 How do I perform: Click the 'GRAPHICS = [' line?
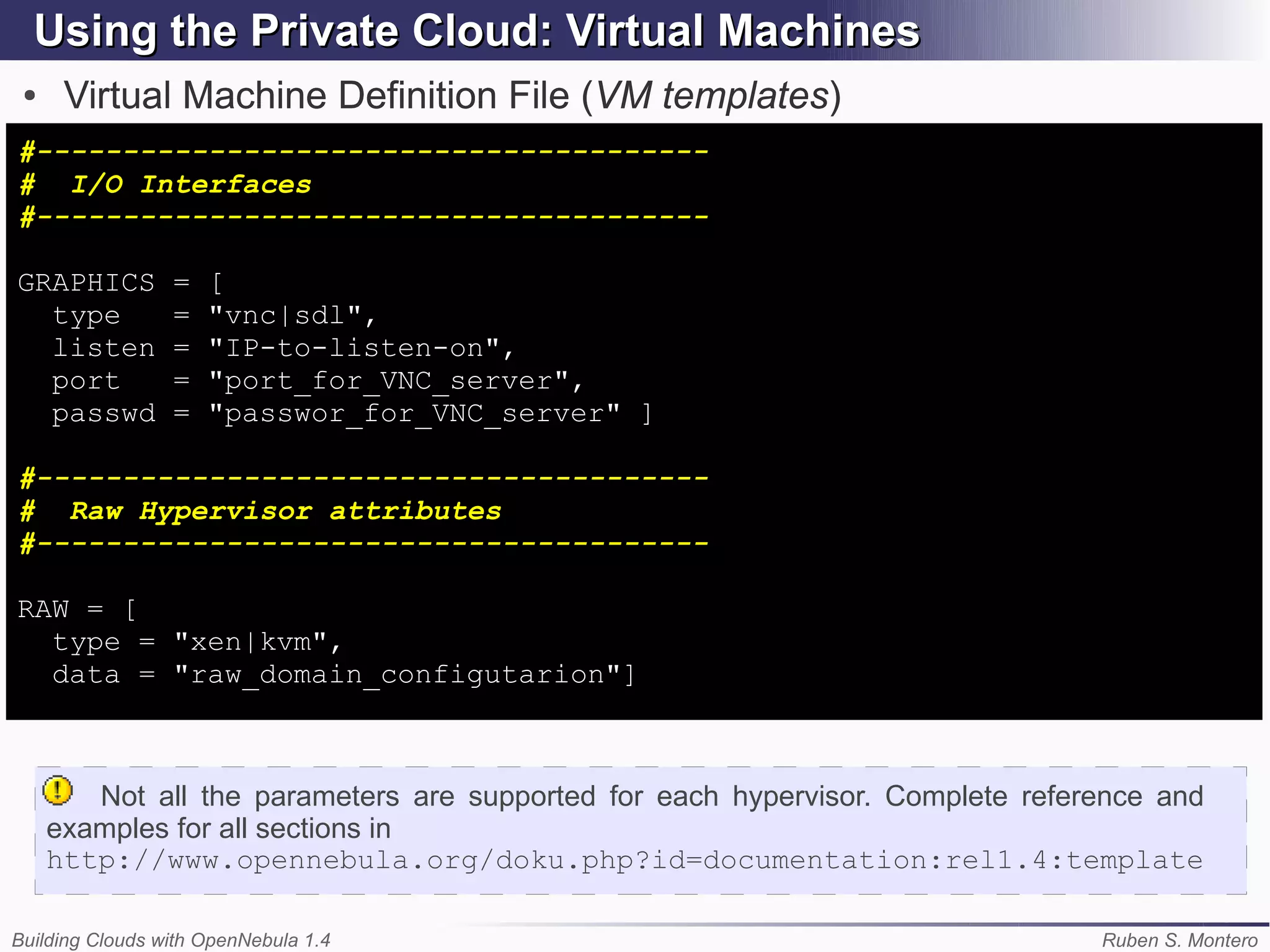click(x=120, y=283)
